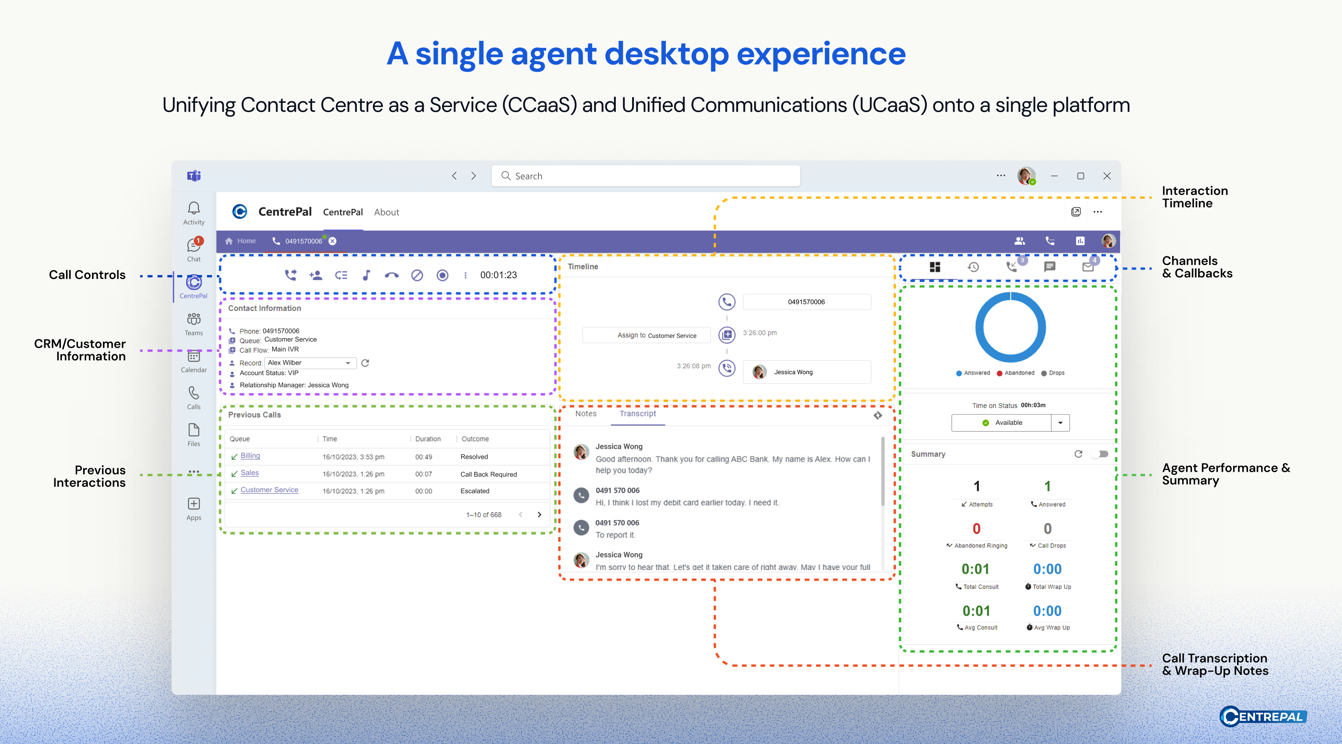
Task: Go to next page of previous calls
Action: [540, 515]
